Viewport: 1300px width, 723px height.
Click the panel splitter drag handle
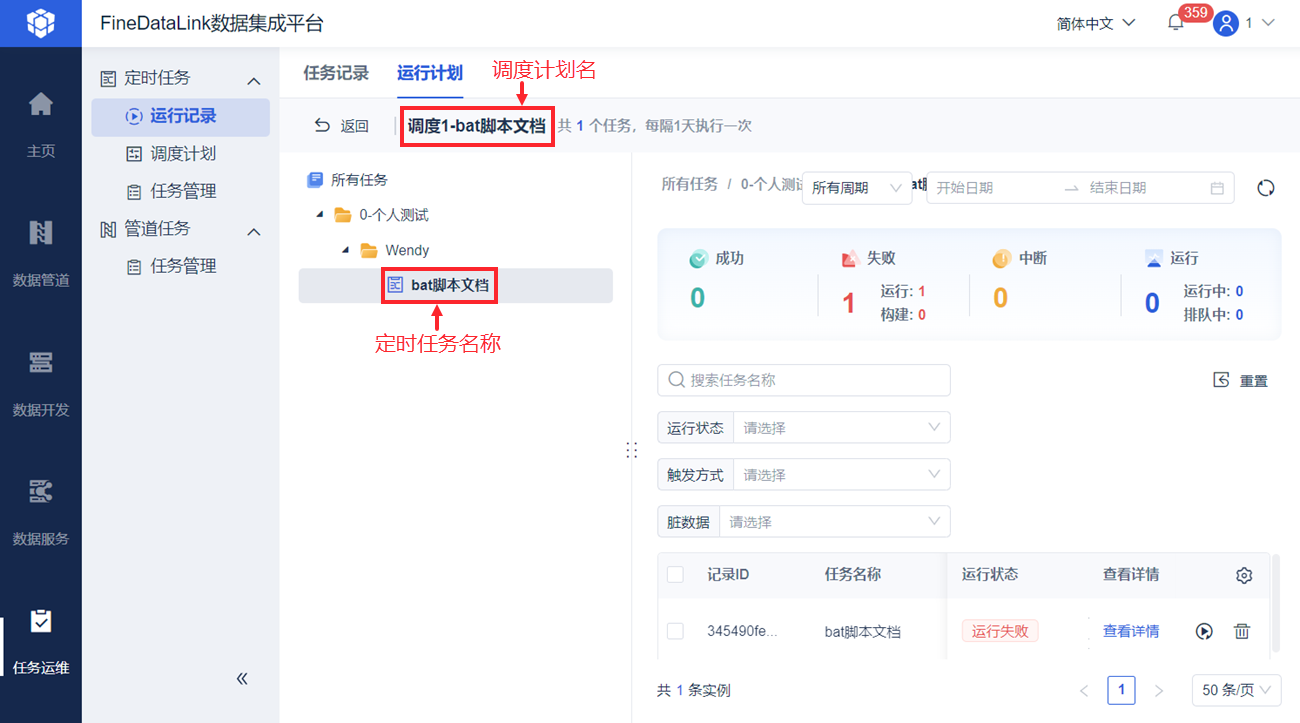click(x=631, y=450)
